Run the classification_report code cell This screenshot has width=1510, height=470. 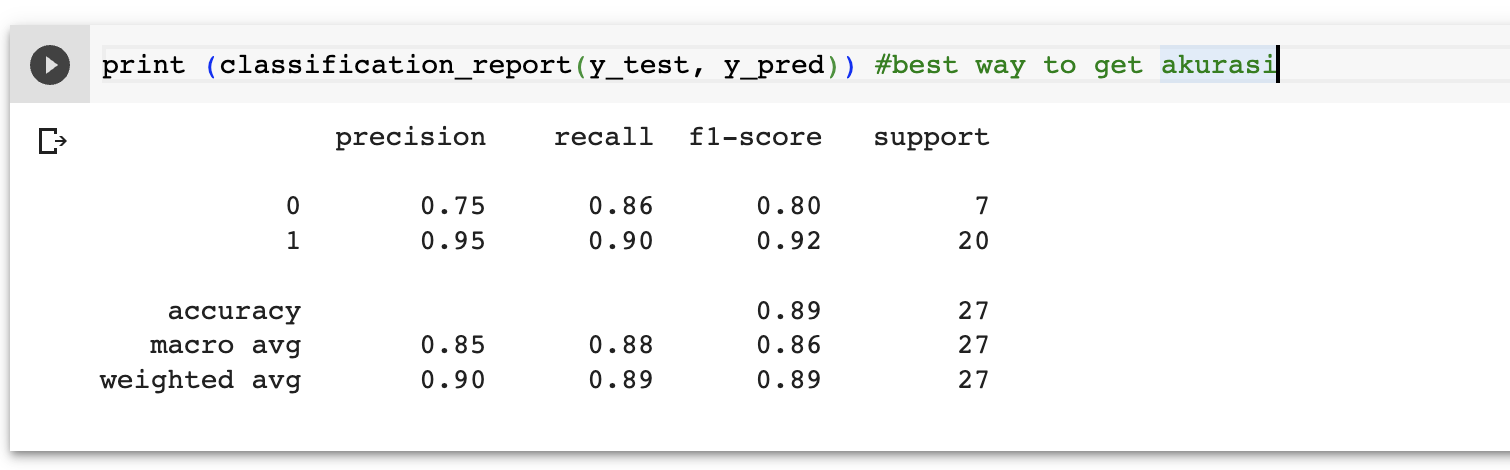50,66
